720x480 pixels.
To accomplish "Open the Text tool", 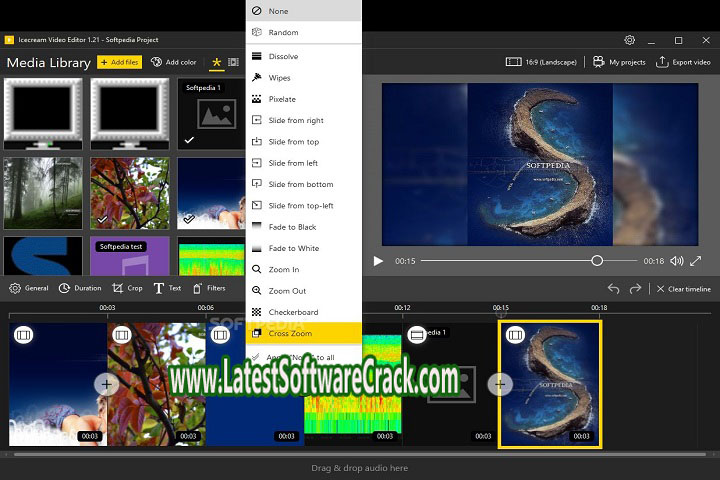I will (167, 288).
